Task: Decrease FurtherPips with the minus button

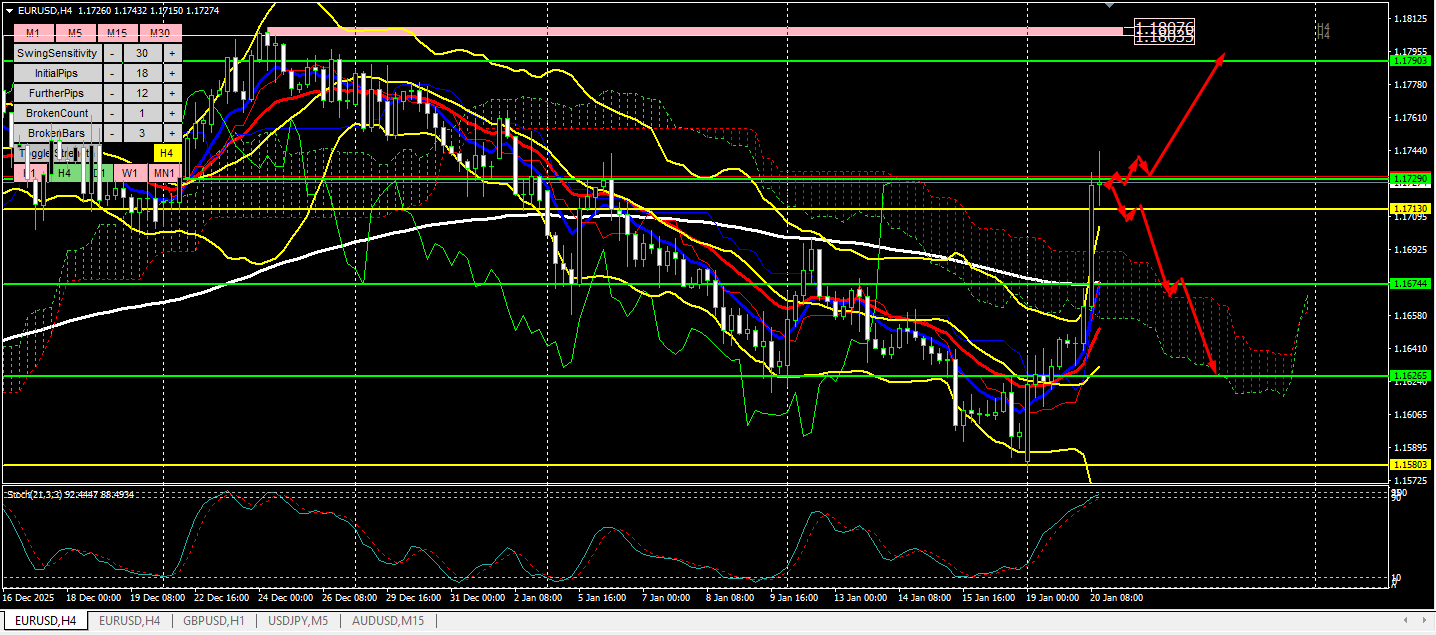Action: coord(112,93)
